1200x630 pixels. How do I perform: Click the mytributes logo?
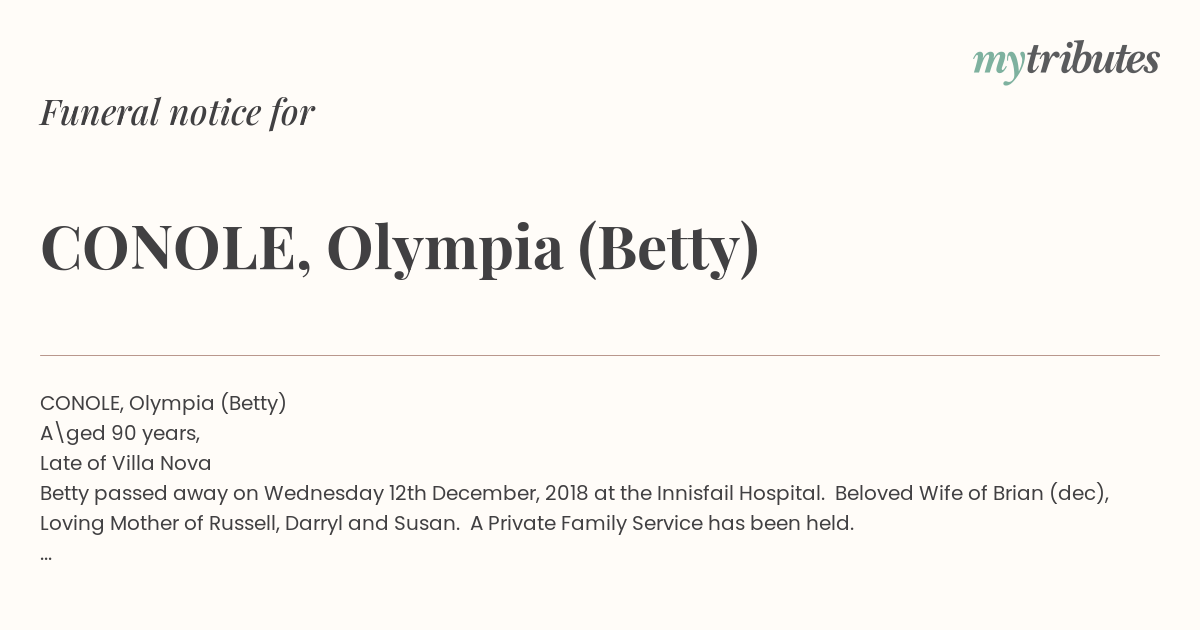(x=1066, y=61)
